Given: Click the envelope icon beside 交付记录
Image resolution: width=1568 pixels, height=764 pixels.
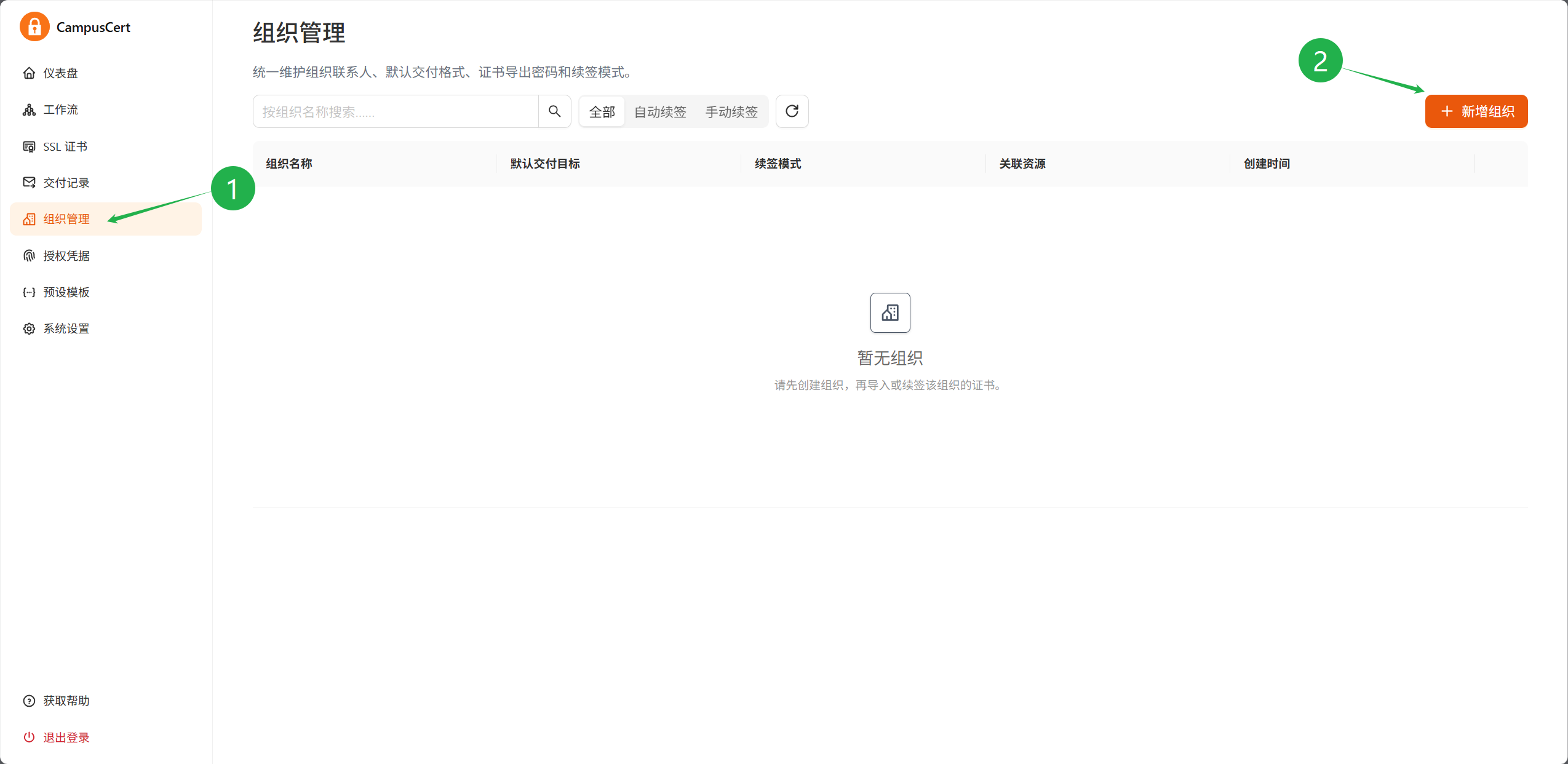Looking at the screenshot, I should [x=29, y=183].
